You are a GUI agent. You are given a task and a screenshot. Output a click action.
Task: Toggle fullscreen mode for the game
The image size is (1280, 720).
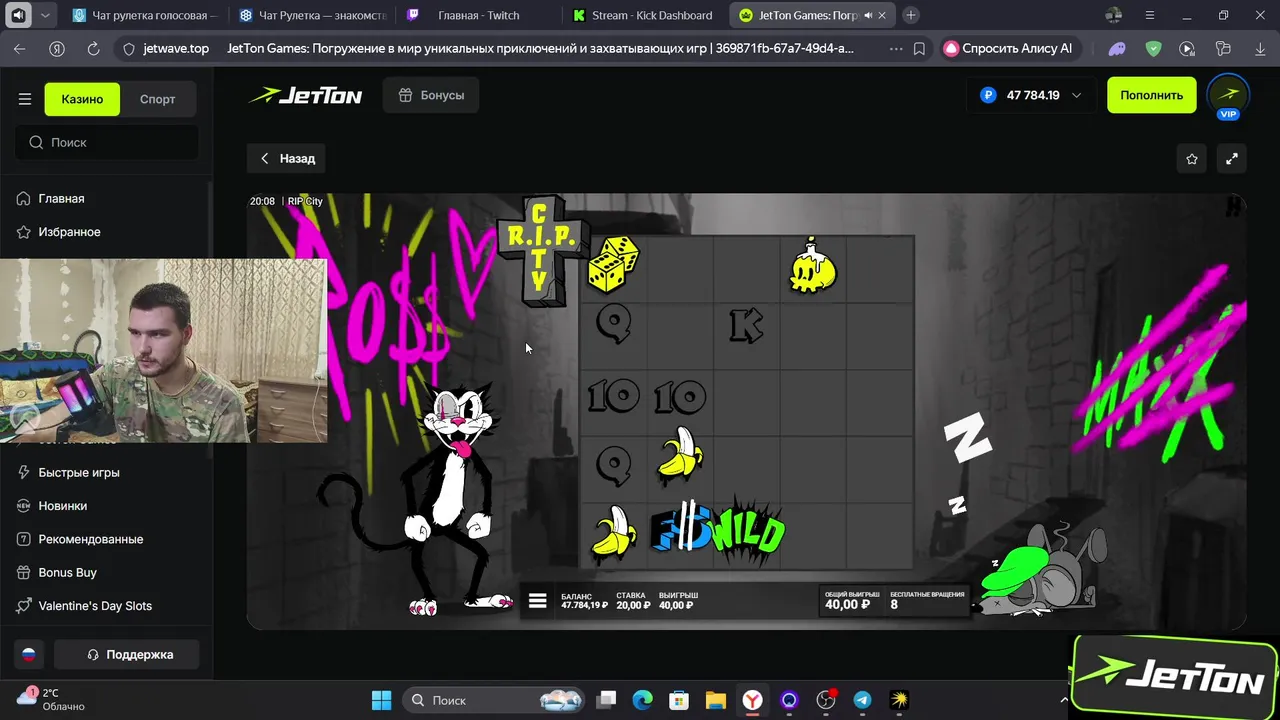pyautogui.click(x=1232, y=159)
